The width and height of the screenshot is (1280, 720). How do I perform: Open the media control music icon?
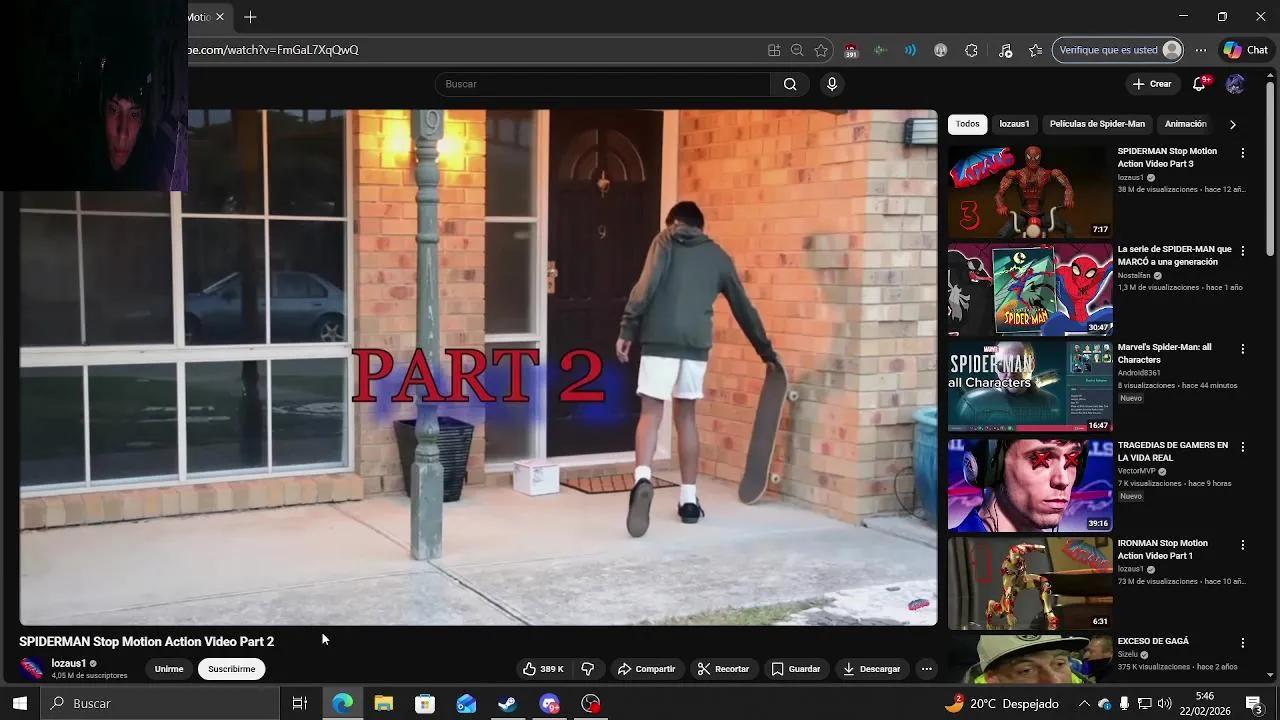(1006, 50)
